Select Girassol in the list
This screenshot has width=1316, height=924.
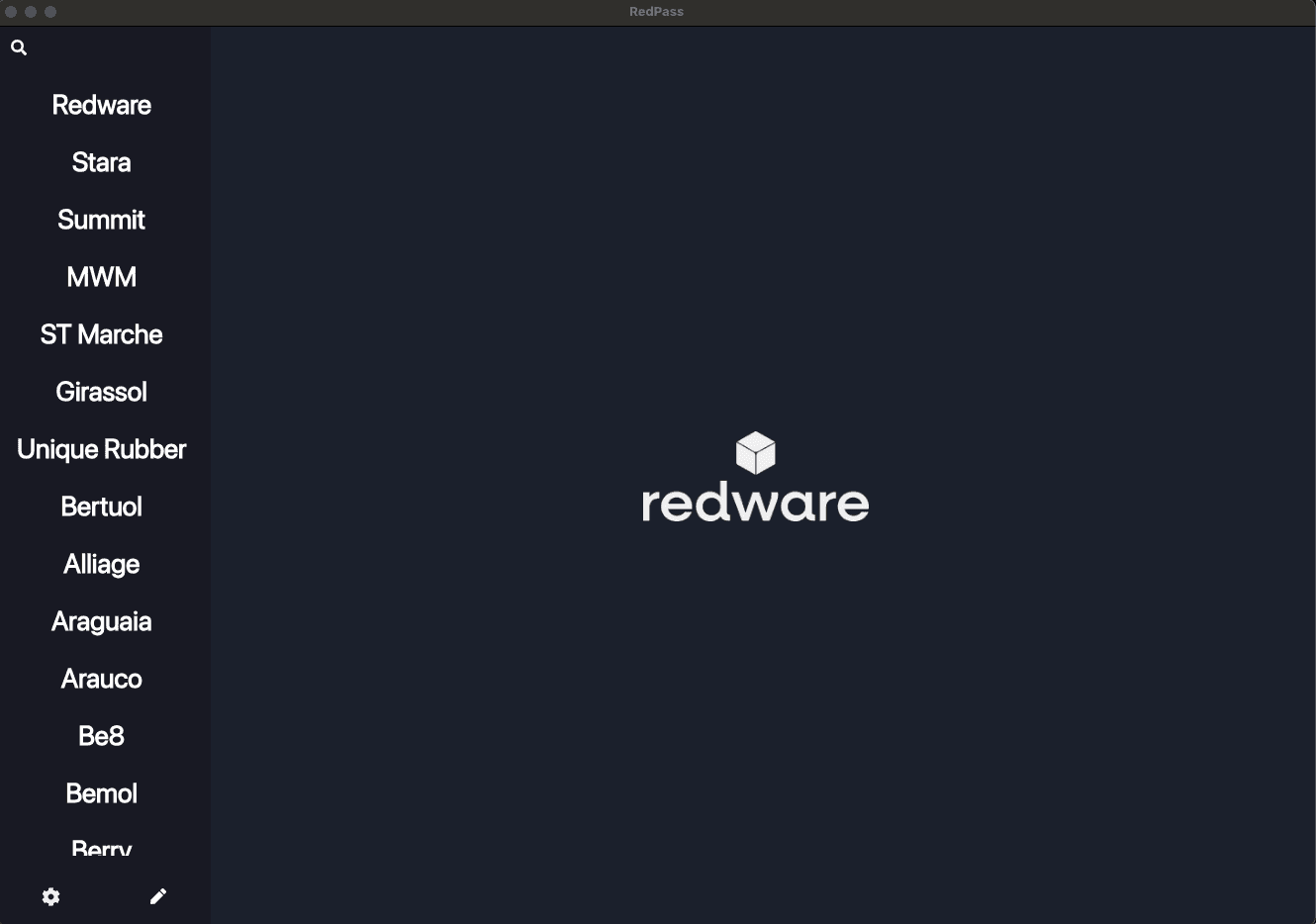click(x=102, y=392)
